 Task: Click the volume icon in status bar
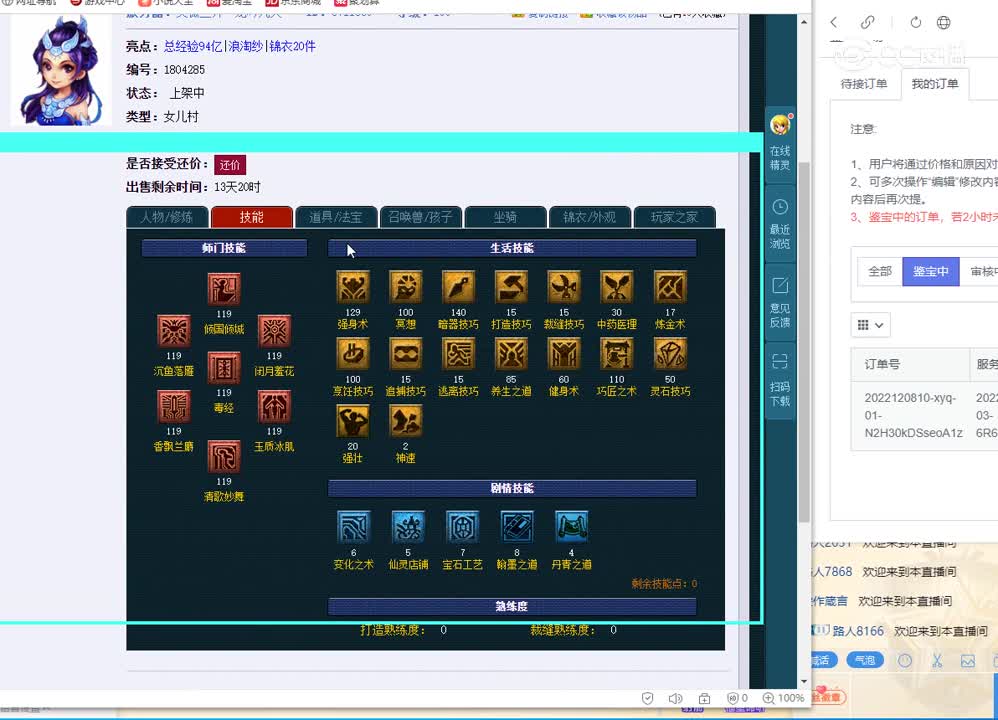pos(675,698)
